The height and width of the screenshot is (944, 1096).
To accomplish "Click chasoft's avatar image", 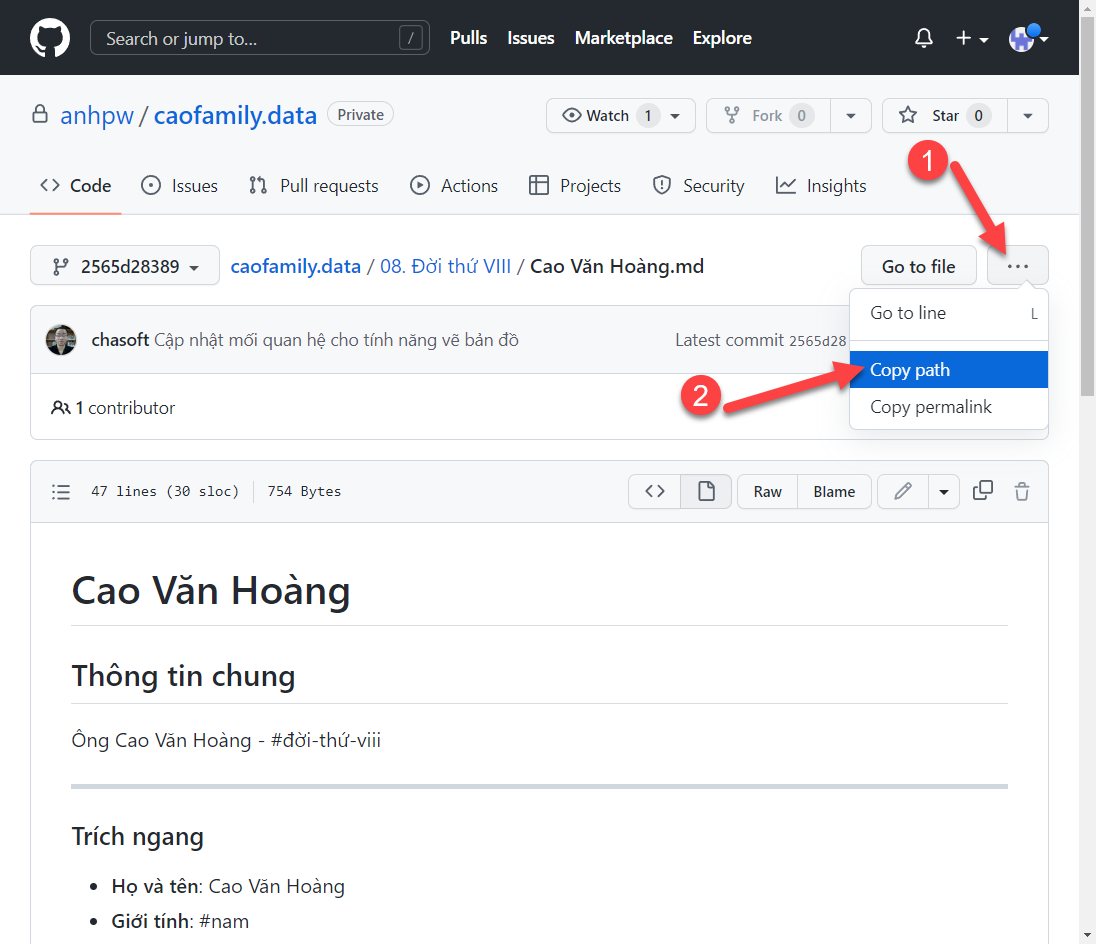I will pyautogui.click(x=61, y=340).
